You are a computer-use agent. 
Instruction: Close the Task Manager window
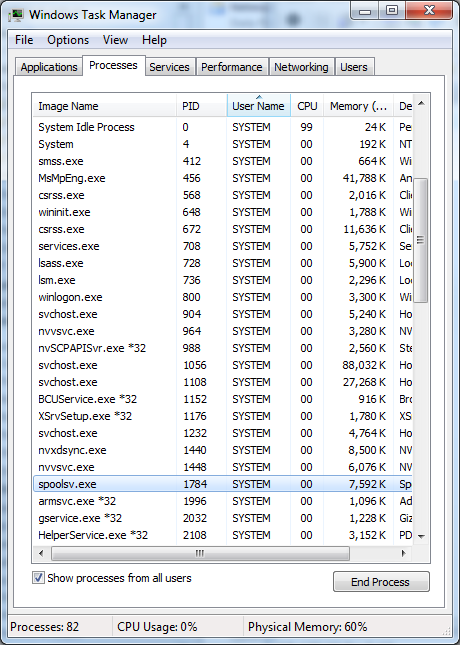429,12
